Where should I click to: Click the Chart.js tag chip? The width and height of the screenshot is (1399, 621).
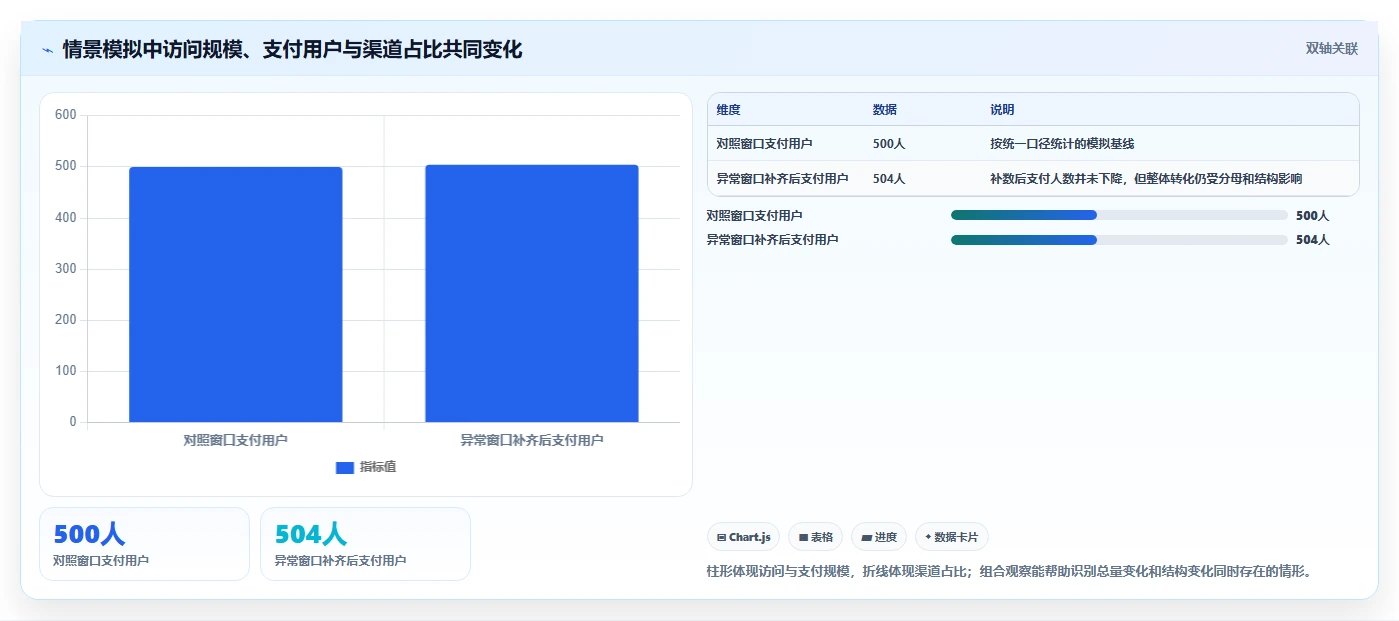(x=744, y=537)
